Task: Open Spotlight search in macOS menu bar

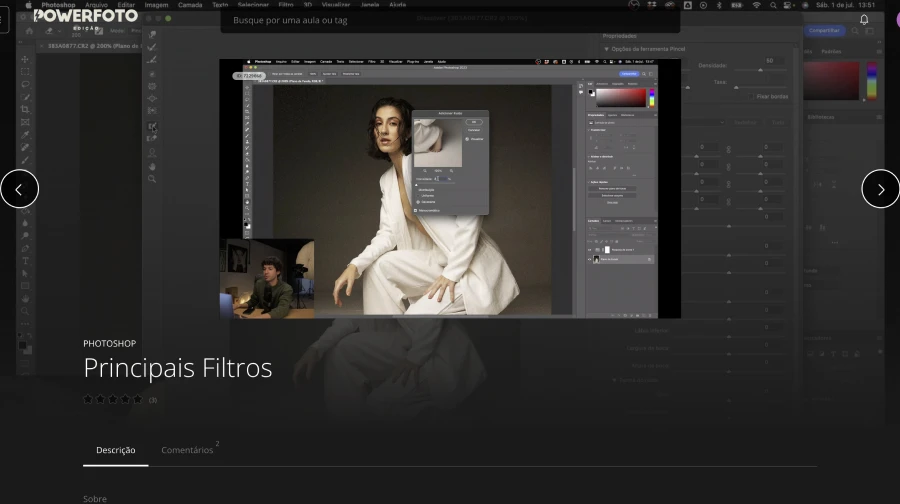Action: (773, 5)
